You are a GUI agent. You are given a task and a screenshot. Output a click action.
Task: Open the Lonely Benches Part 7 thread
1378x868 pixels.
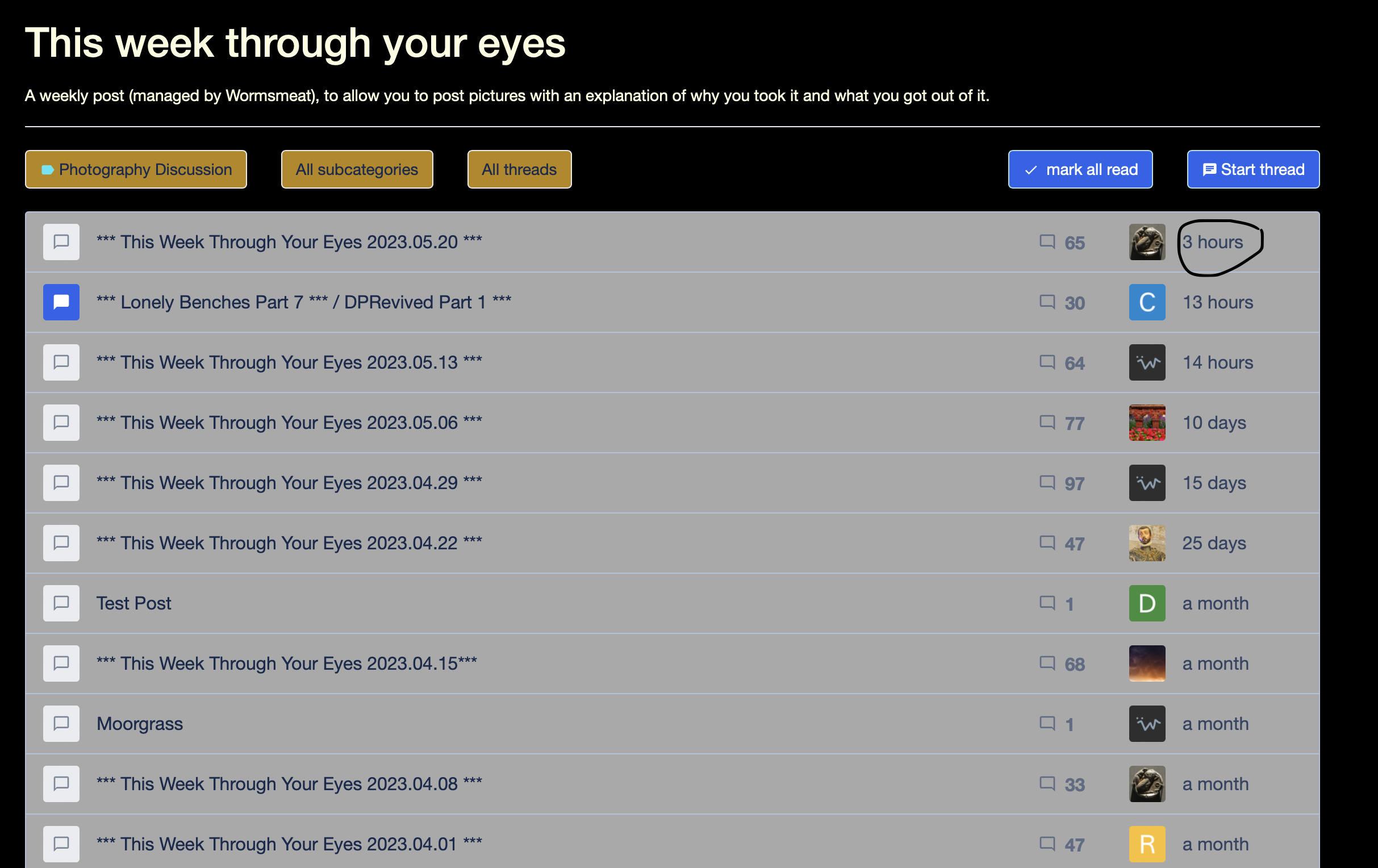[303, 302]
